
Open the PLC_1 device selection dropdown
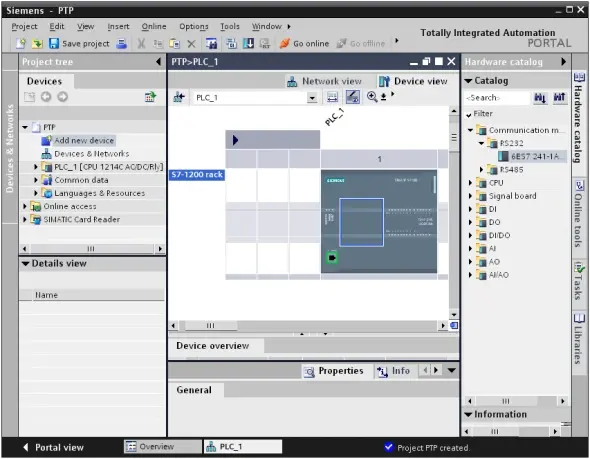312,98
